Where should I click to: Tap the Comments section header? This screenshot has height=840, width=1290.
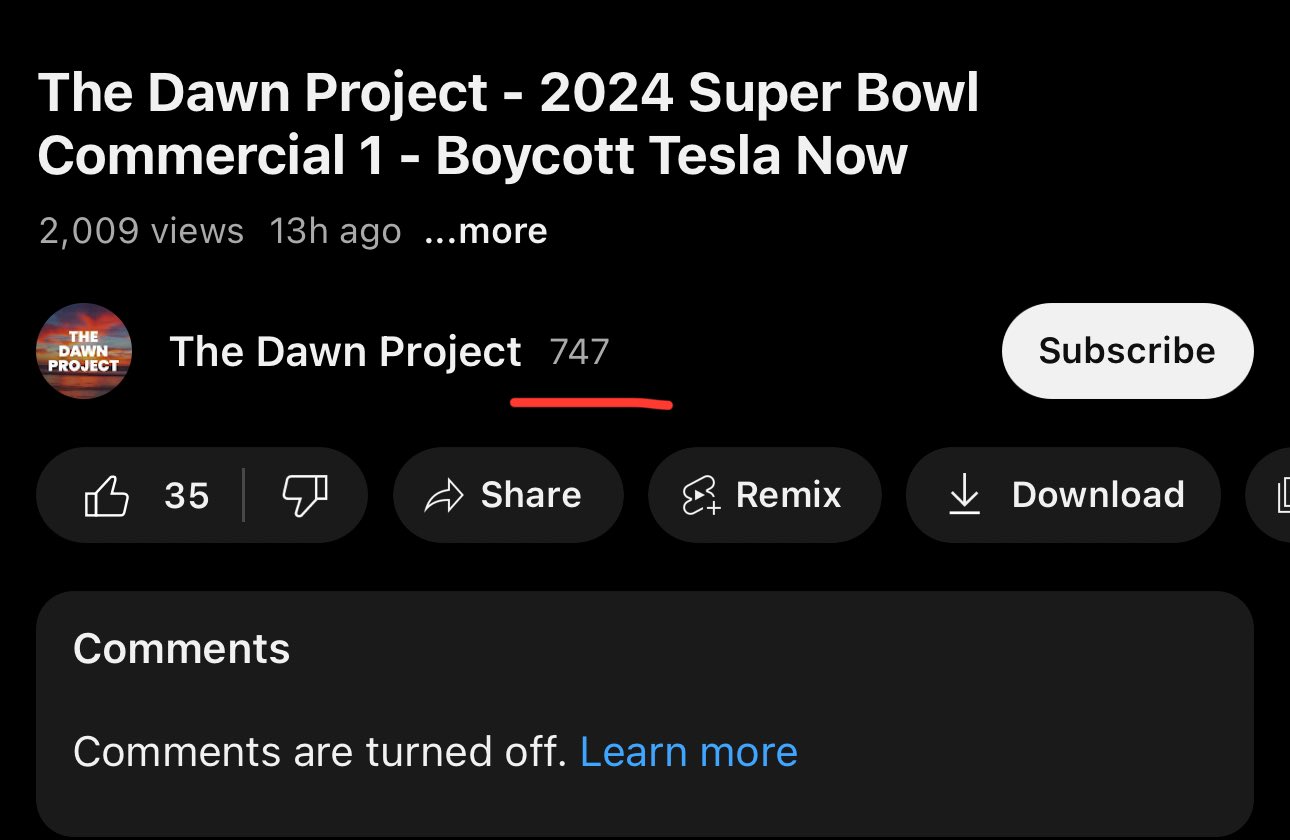click(182, 649)
